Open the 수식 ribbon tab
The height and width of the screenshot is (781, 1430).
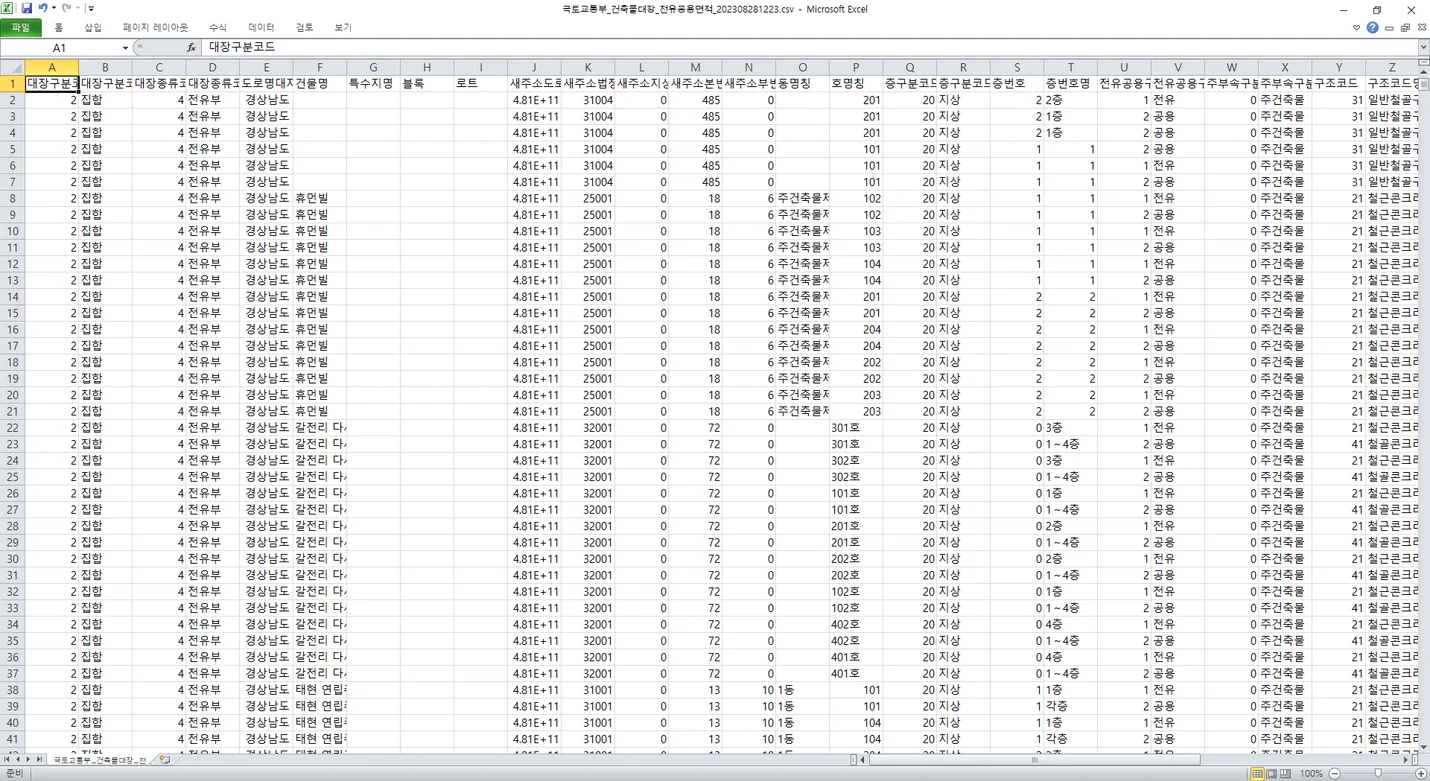pos(218,27)
